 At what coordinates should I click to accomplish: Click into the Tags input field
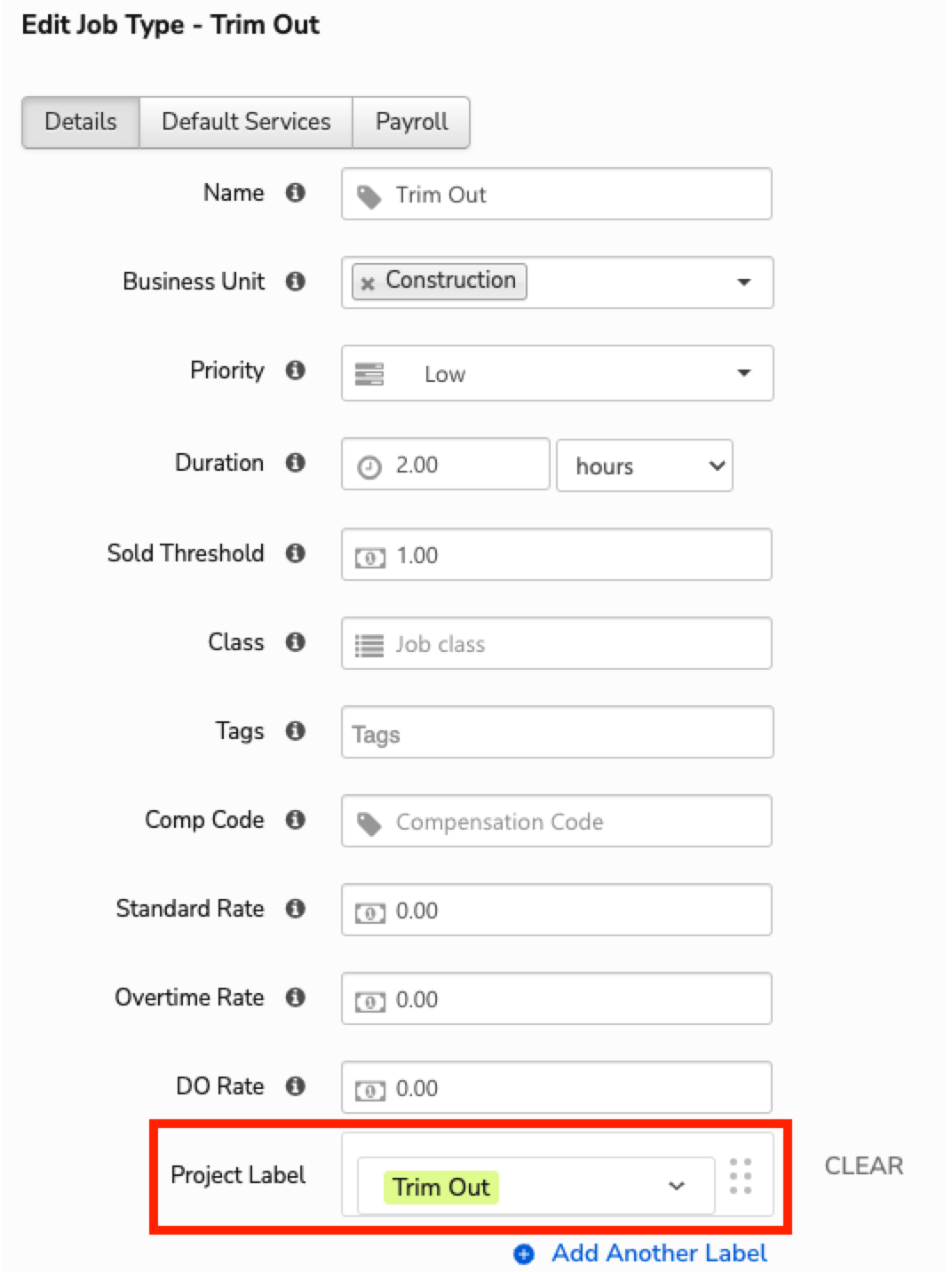pyautogui.click(x=557, y=733)
